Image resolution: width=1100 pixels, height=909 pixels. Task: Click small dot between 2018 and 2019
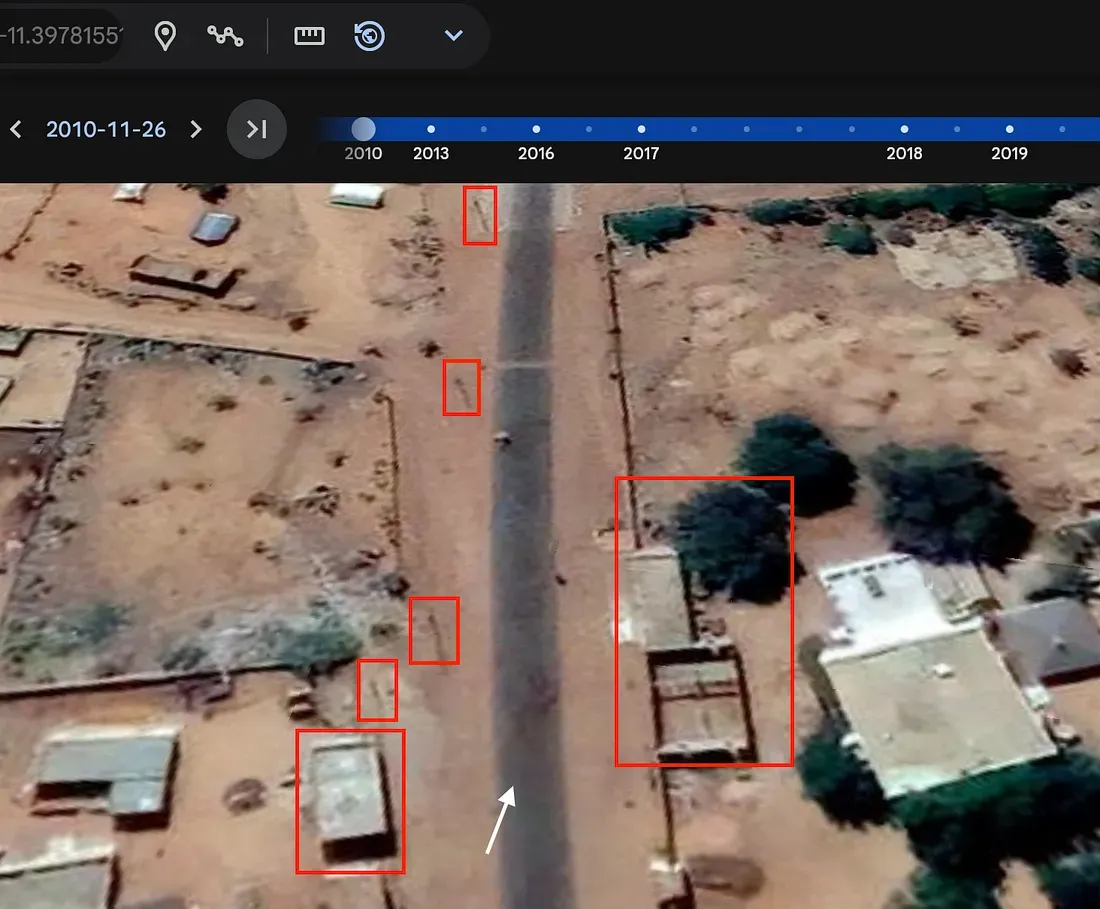(x=957, y=129)
